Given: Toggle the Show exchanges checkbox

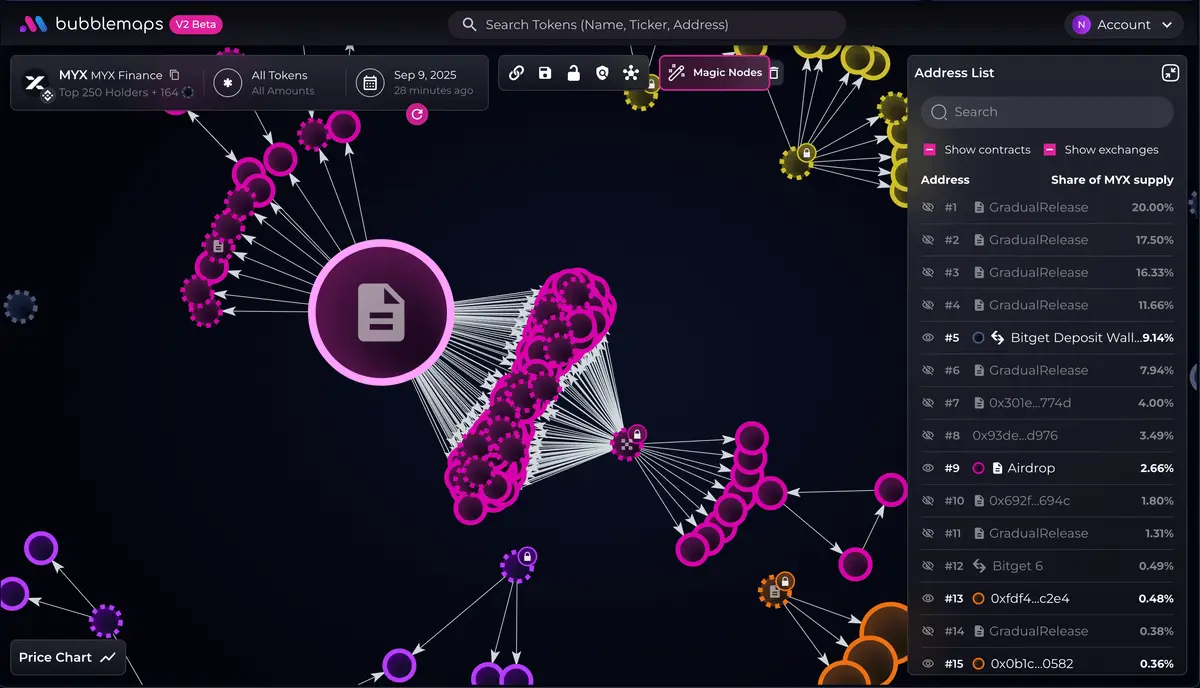Looking at the screenshot, I should pos(1050,150).
